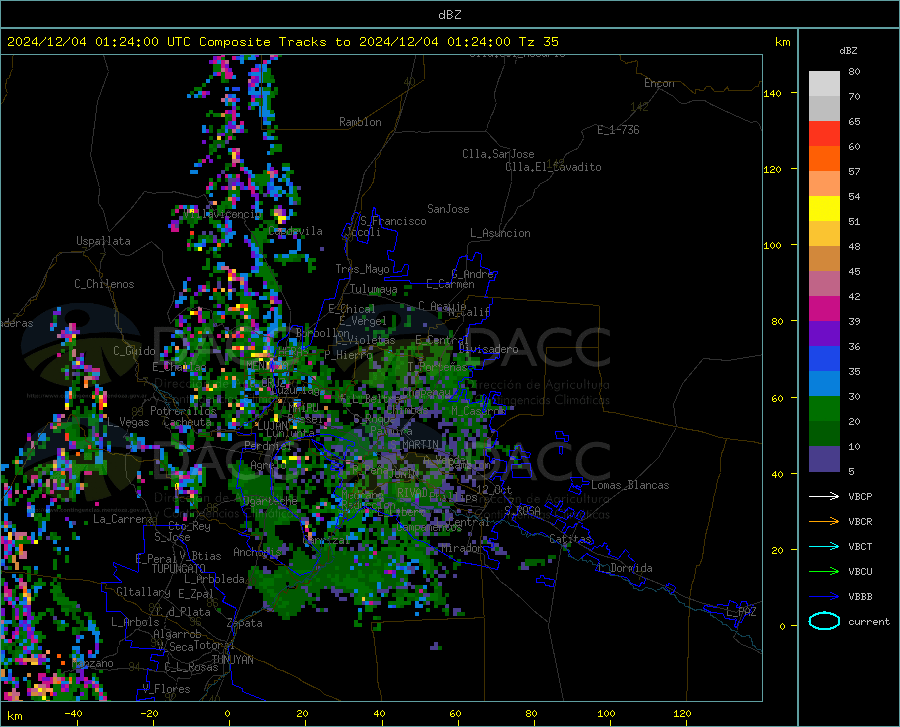Viewport: 900px width, 727px height.
Task: Click the 'Ramblon' map label
Action: point(360,122)
